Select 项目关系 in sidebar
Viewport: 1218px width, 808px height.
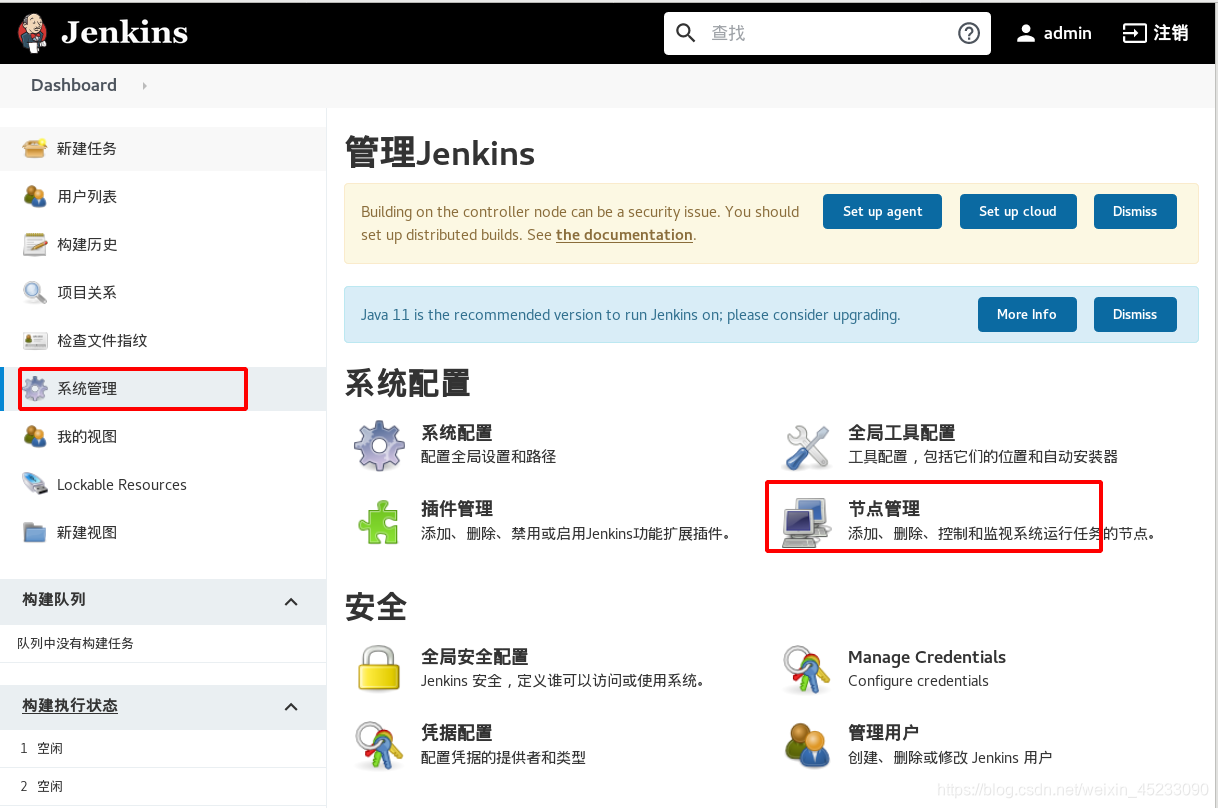pyautogui.click(x=87, y=292)
